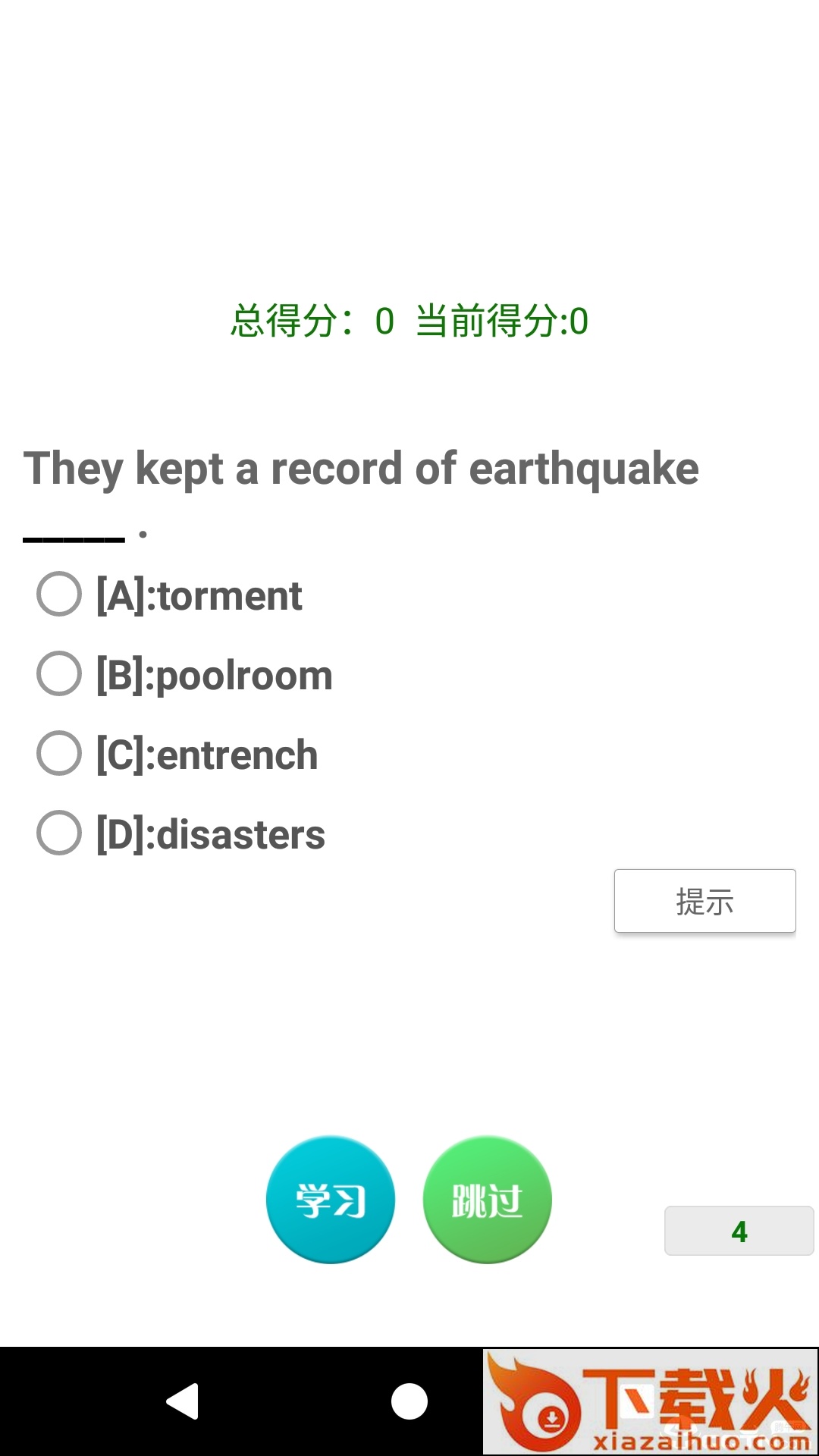Viewport: 819px width, 1456px height.
Task: Tap the Android home circle icon
Action: tap(409, 1401)
